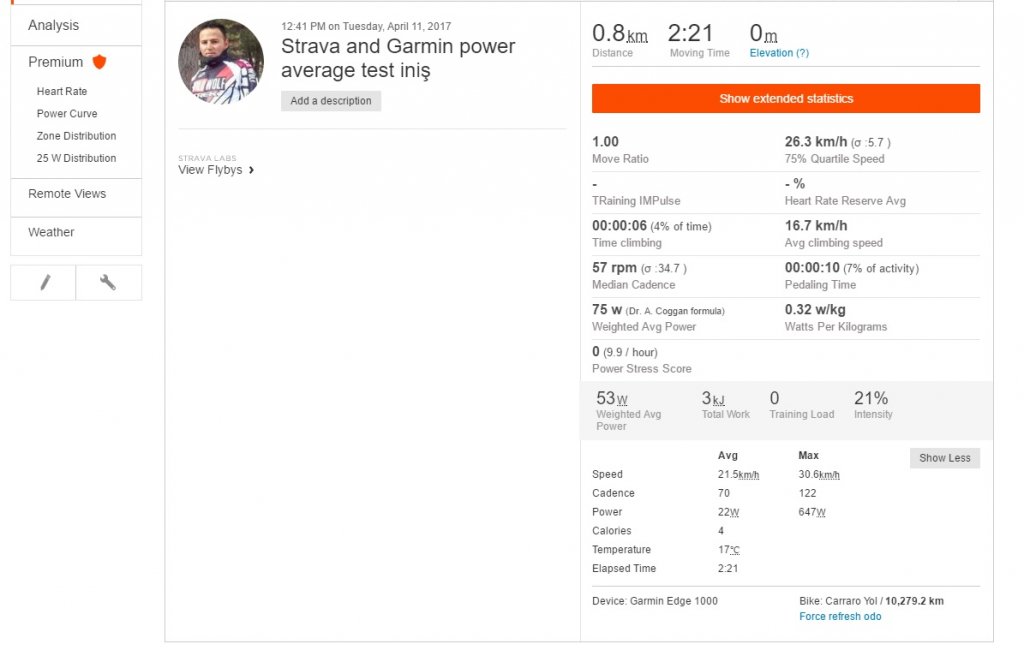
Task: Open Zone Distribution page
Action: [x=76, y=136]
